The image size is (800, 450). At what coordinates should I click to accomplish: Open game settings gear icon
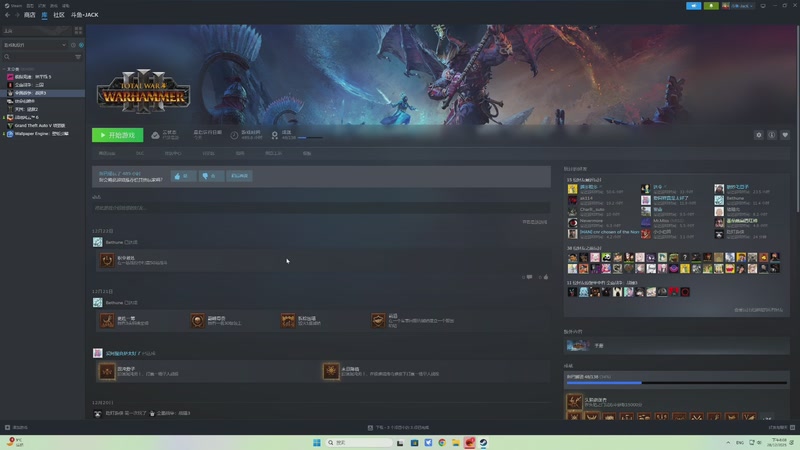click(759, 135)
